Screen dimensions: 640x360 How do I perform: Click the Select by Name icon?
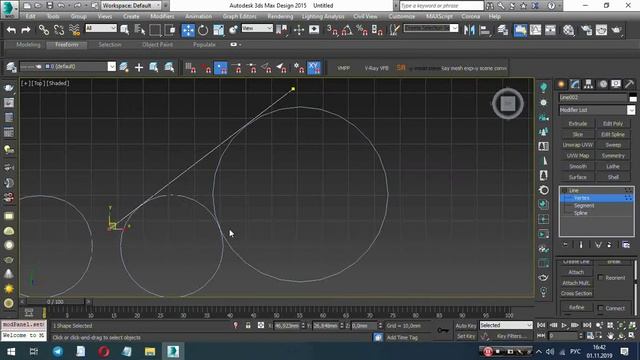pos(139,30)
